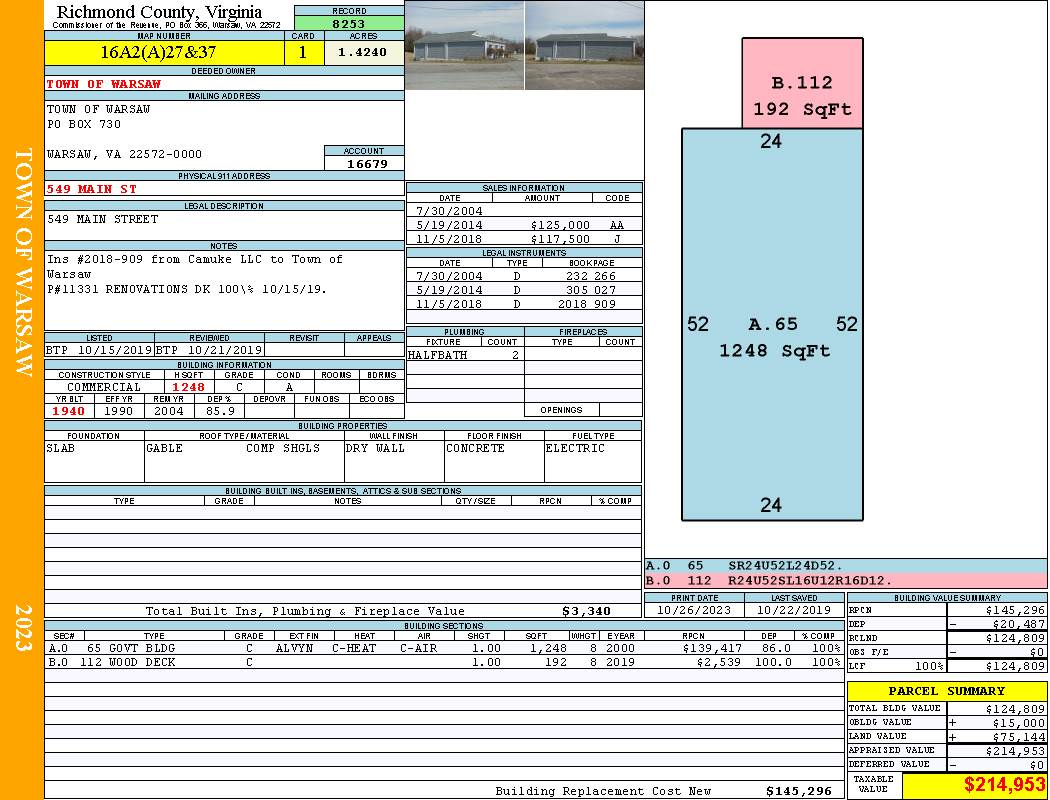This screenshot has width=1050, height=800.
Task: Click RPCN summary value $145,296
Action: click(1015, 611)
